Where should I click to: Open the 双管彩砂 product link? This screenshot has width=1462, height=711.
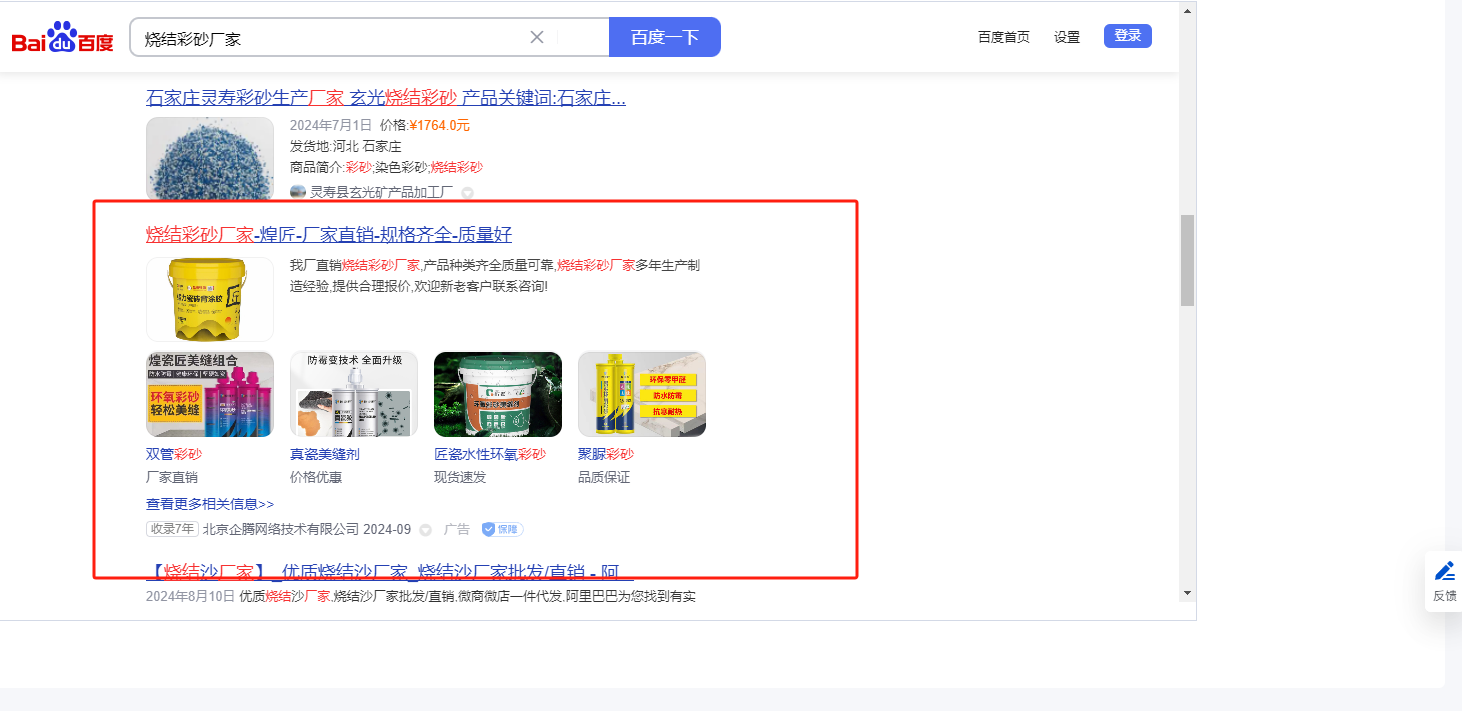pos(173,454)
